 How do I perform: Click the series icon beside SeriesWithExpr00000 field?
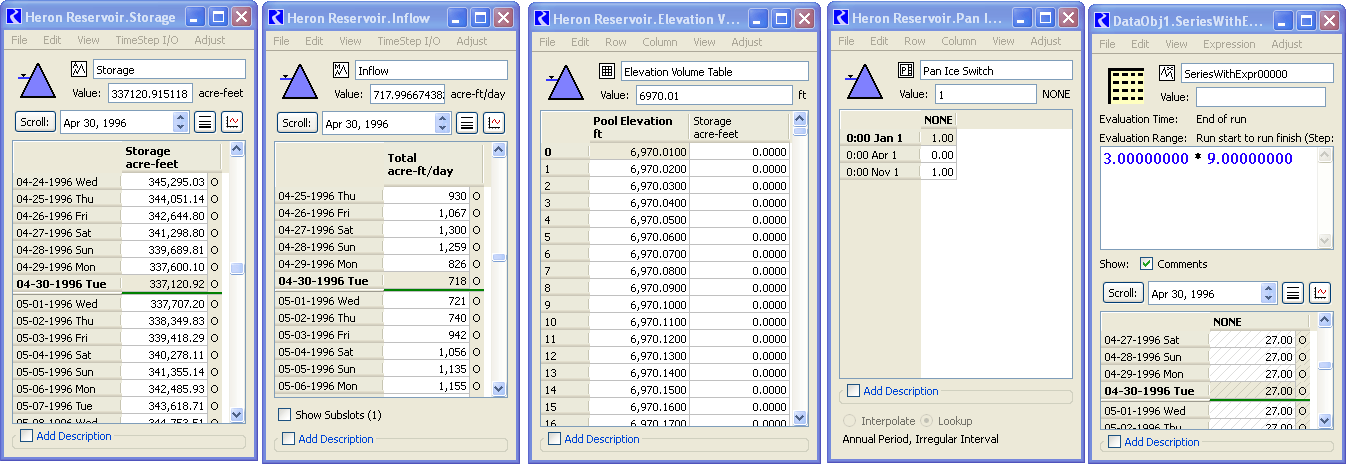point(1166,73)
